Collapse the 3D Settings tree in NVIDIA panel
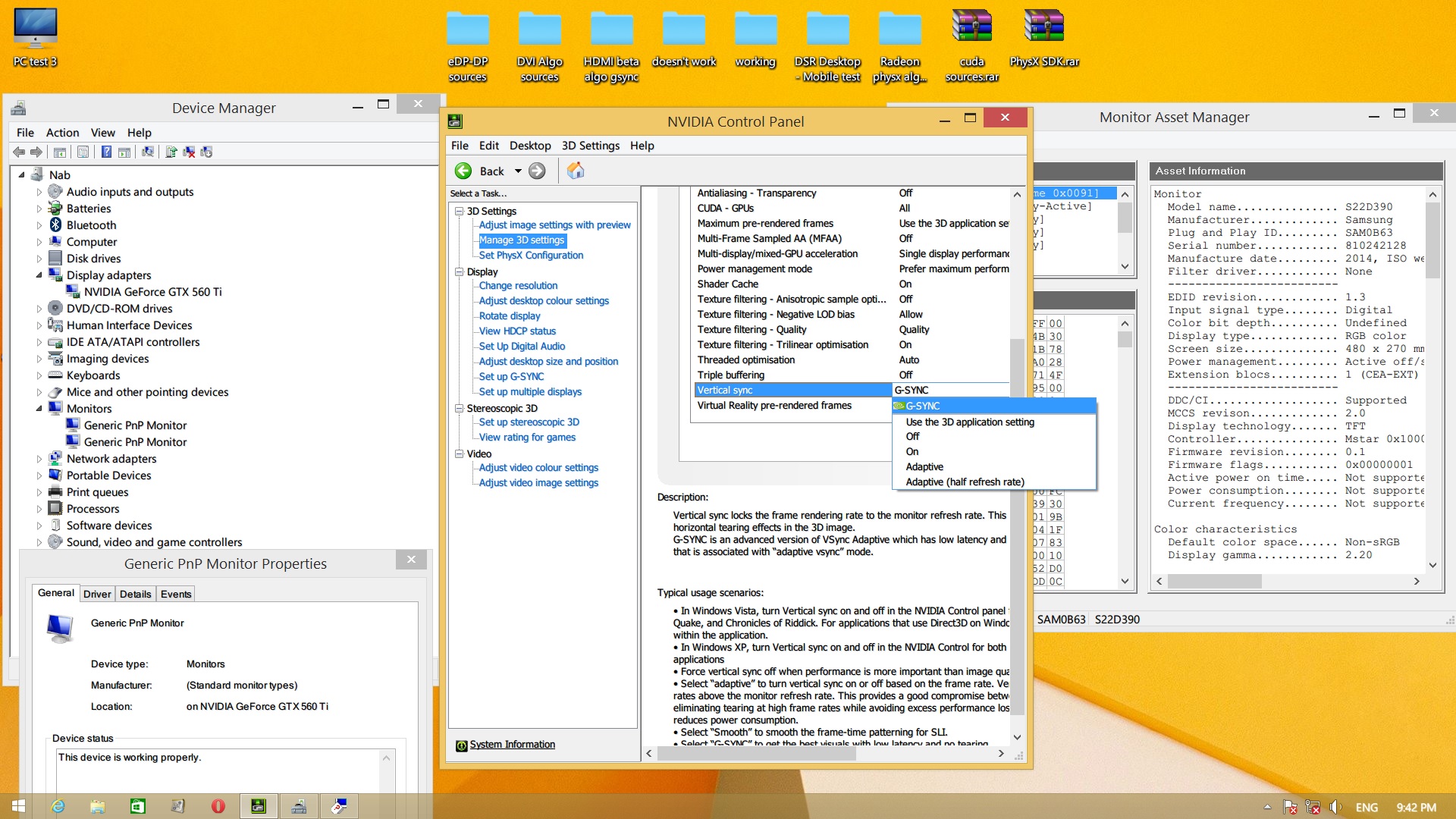 459,211
